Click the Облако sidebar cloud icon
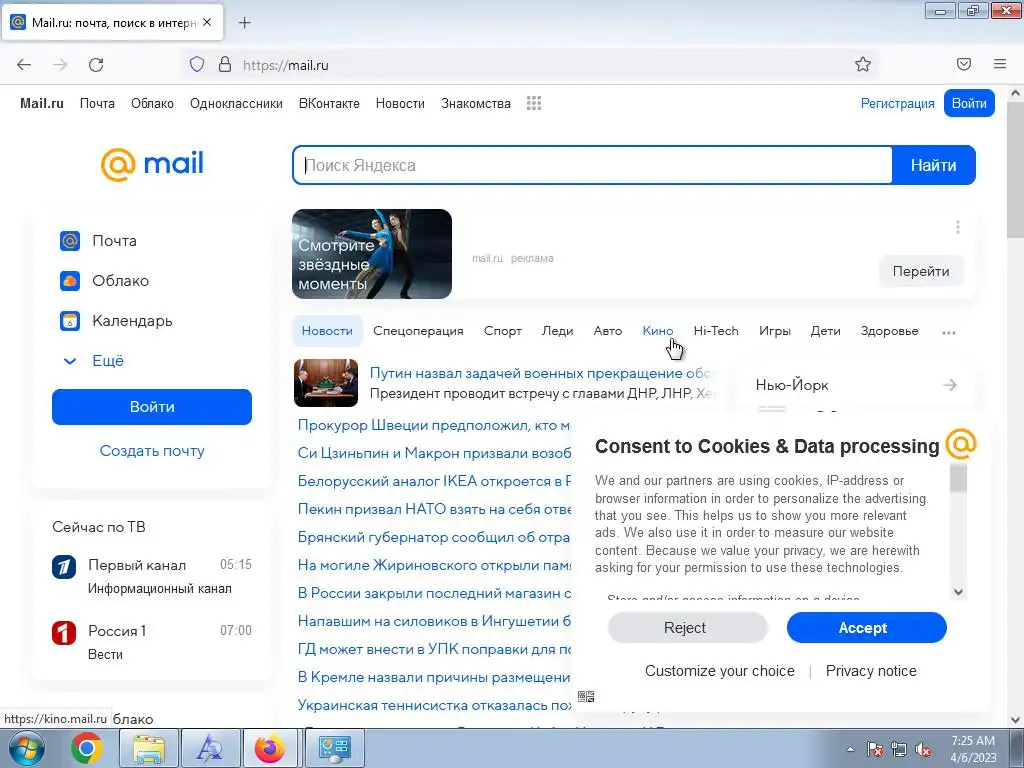 click(x=70, y=281)
